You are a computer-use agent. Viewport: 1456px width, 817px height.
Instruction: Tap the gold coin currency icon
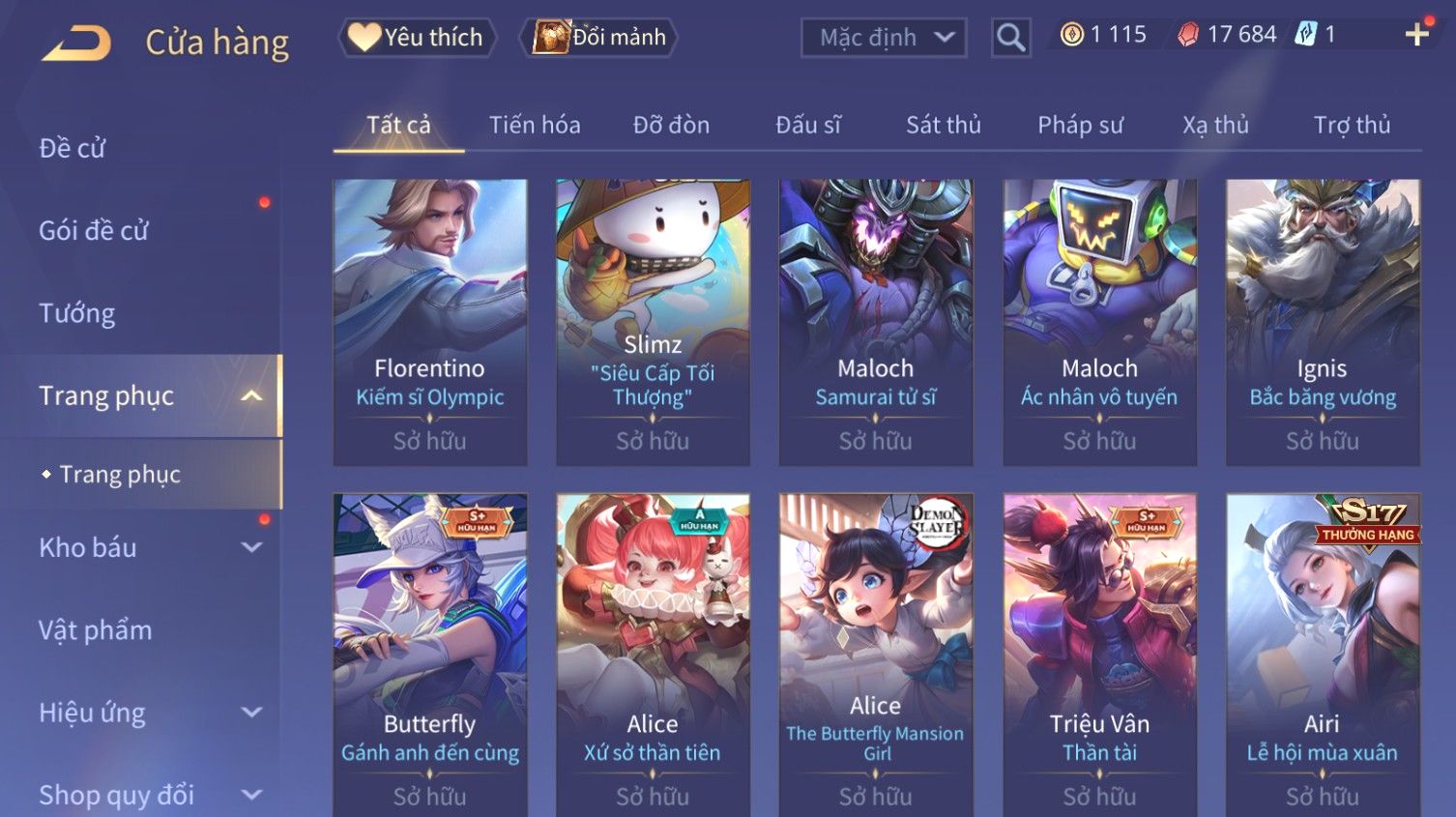[x=1071, y=35]
